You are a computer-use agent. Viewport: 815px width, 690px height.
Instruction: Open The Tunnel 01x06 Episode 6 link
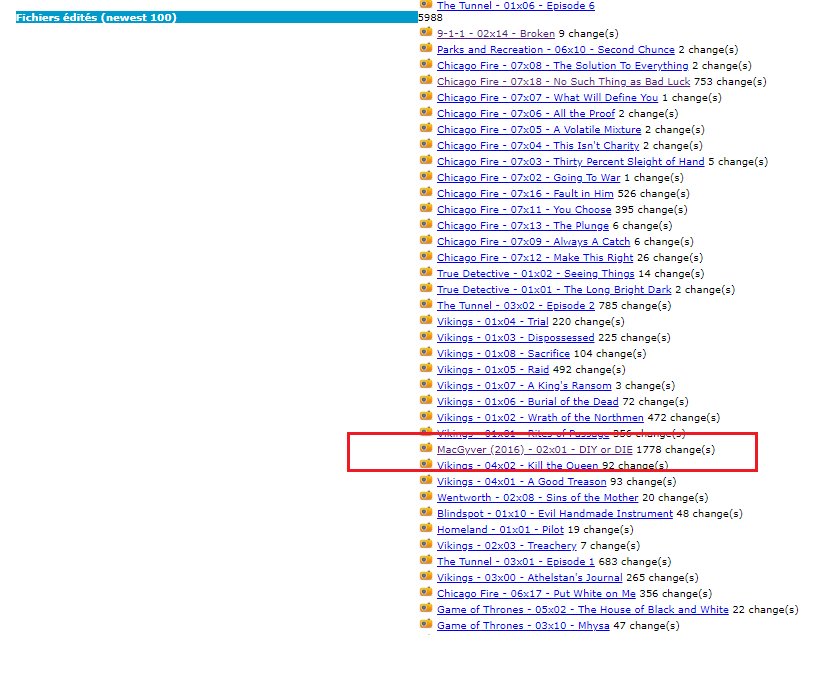pyautogui.click(x=515, y=6)
